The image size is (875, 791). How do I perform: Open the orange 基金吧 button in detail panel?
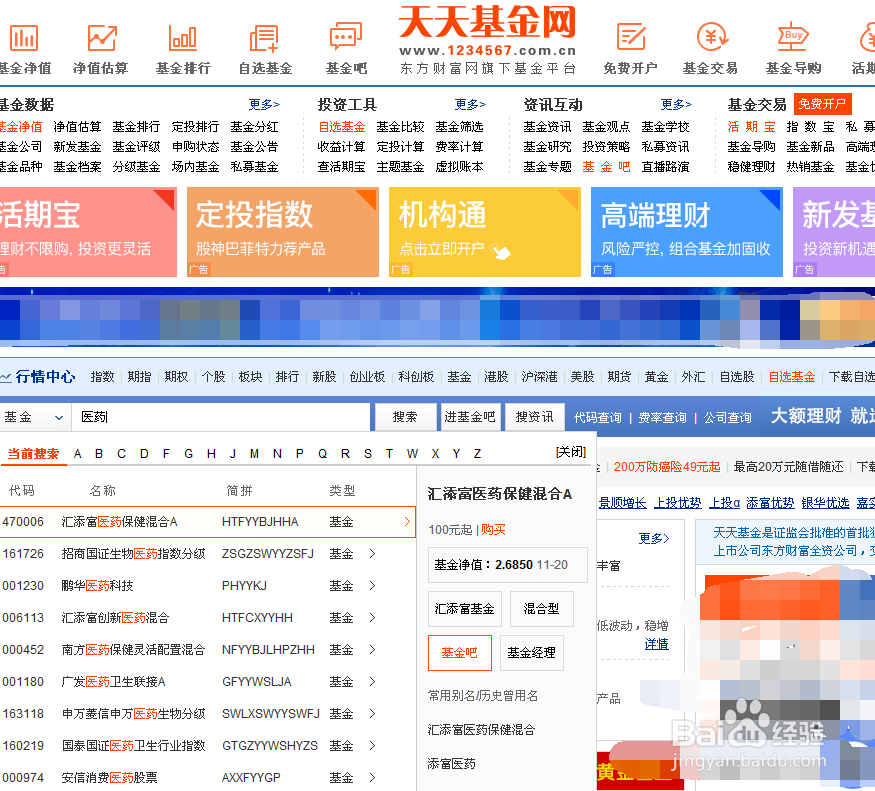(x=459, y=653)
